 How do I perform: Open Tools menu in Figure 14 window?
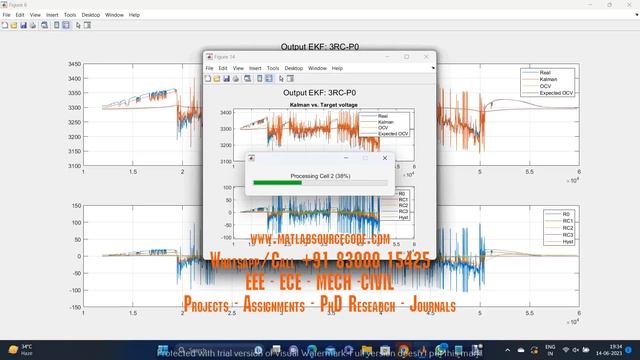pyautogui.click(x=273, y=68)
